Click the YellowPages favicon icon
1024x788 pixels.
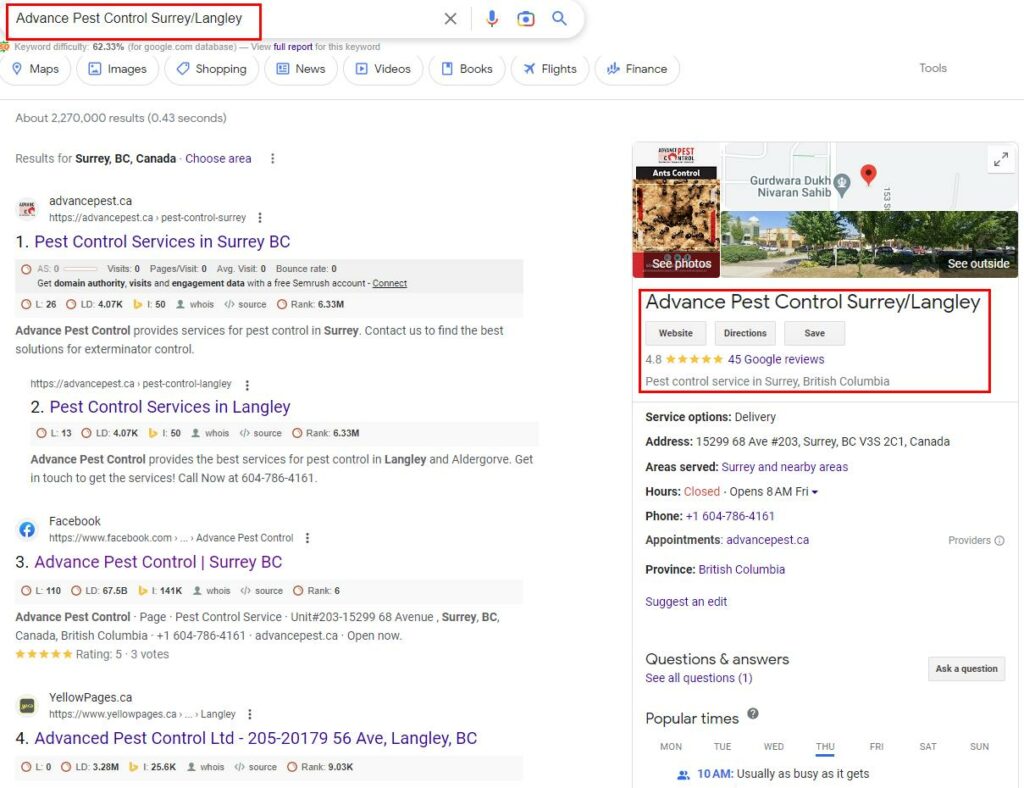click(x=27, y=706)
